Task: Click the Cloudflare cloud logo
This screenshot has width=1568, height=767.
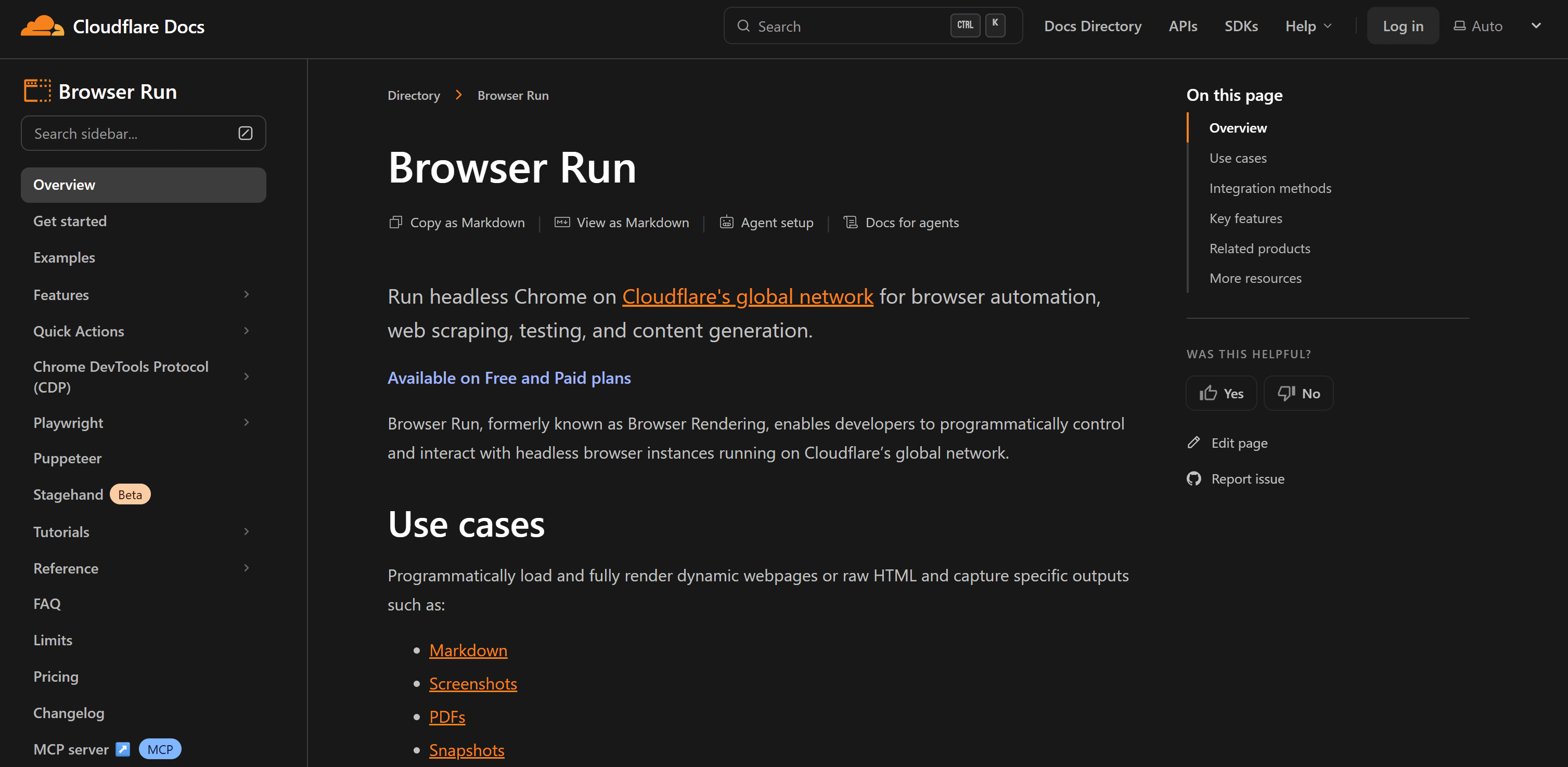Action: pyautogui.click(x=42, y=26)
